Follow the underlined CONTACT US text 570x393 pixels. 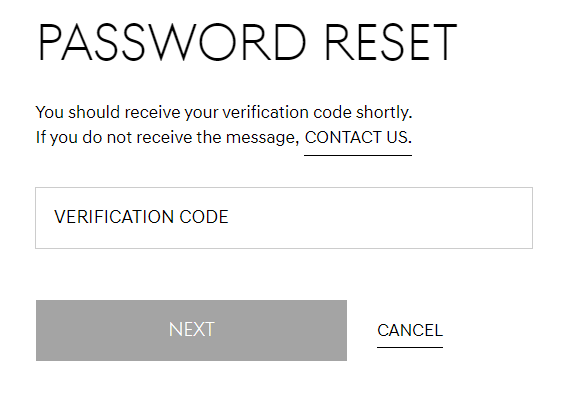click(x=358, y=138)
